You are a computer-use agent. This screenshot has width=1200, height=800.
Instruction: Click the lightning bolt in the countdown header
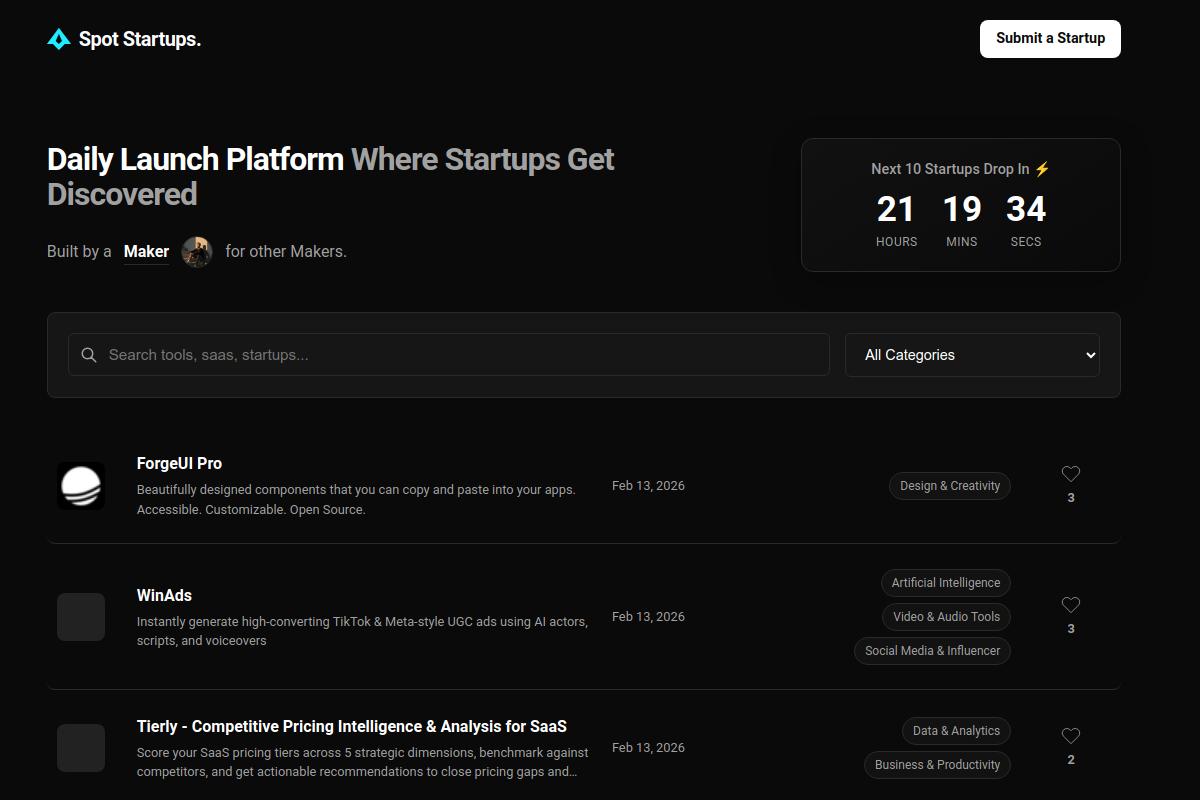(x=1041, y=168)
